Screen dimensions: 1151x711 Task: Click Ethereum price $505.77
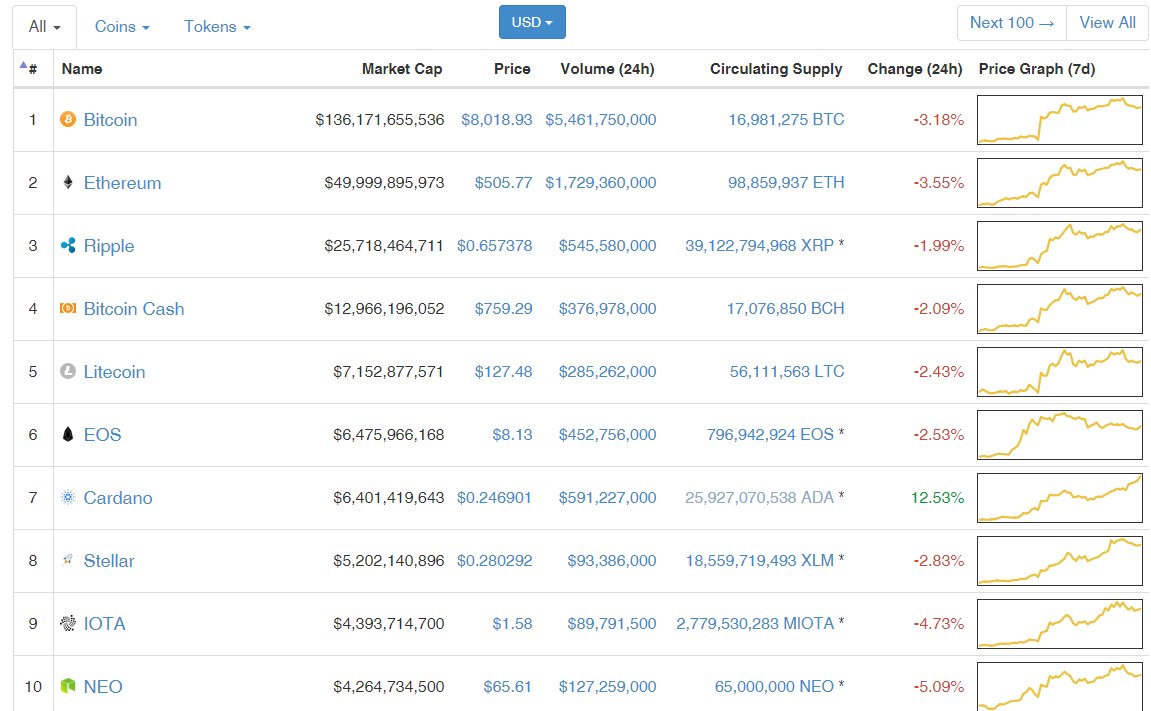click(x=503, y=183)
